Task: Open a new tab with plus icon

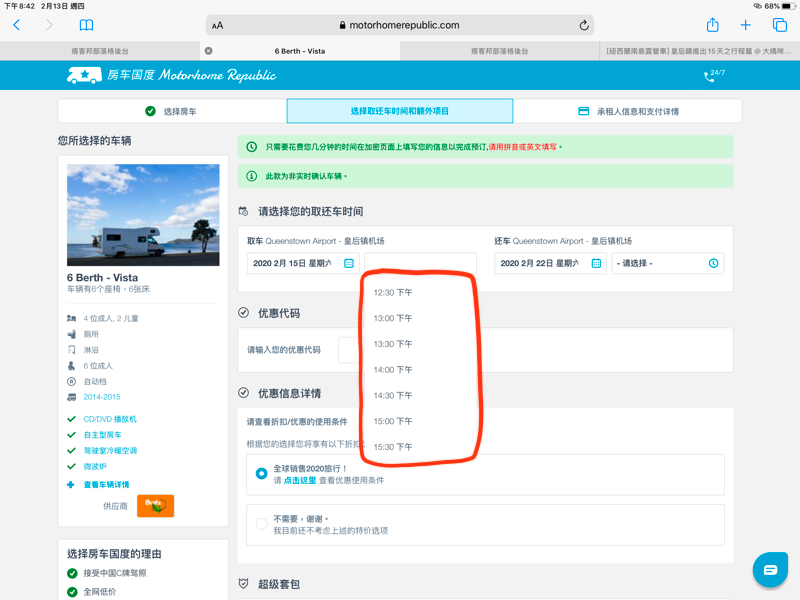Action: pyautogui.click(x=745, y=25)
